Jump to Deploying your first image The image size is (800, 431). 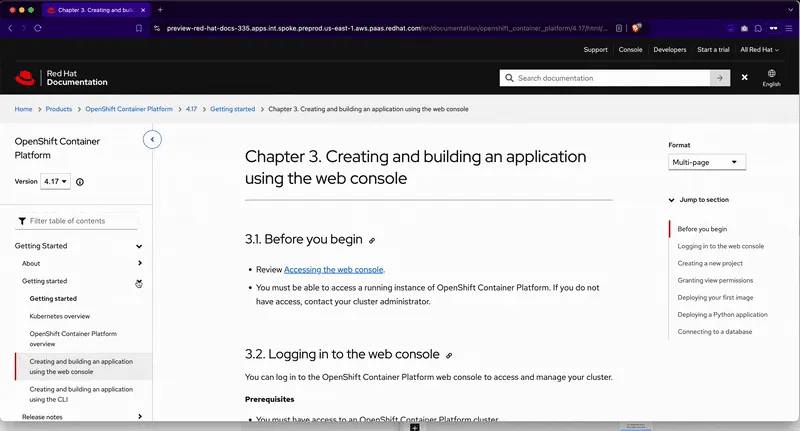[x=715, y=297]
